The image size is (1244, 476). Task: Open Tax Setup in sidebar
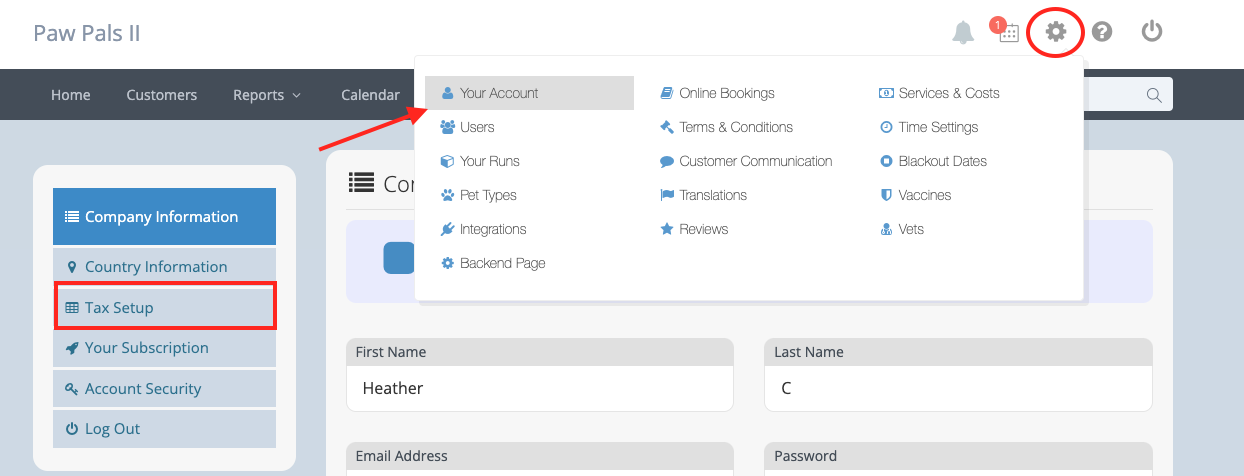(164, 307)
